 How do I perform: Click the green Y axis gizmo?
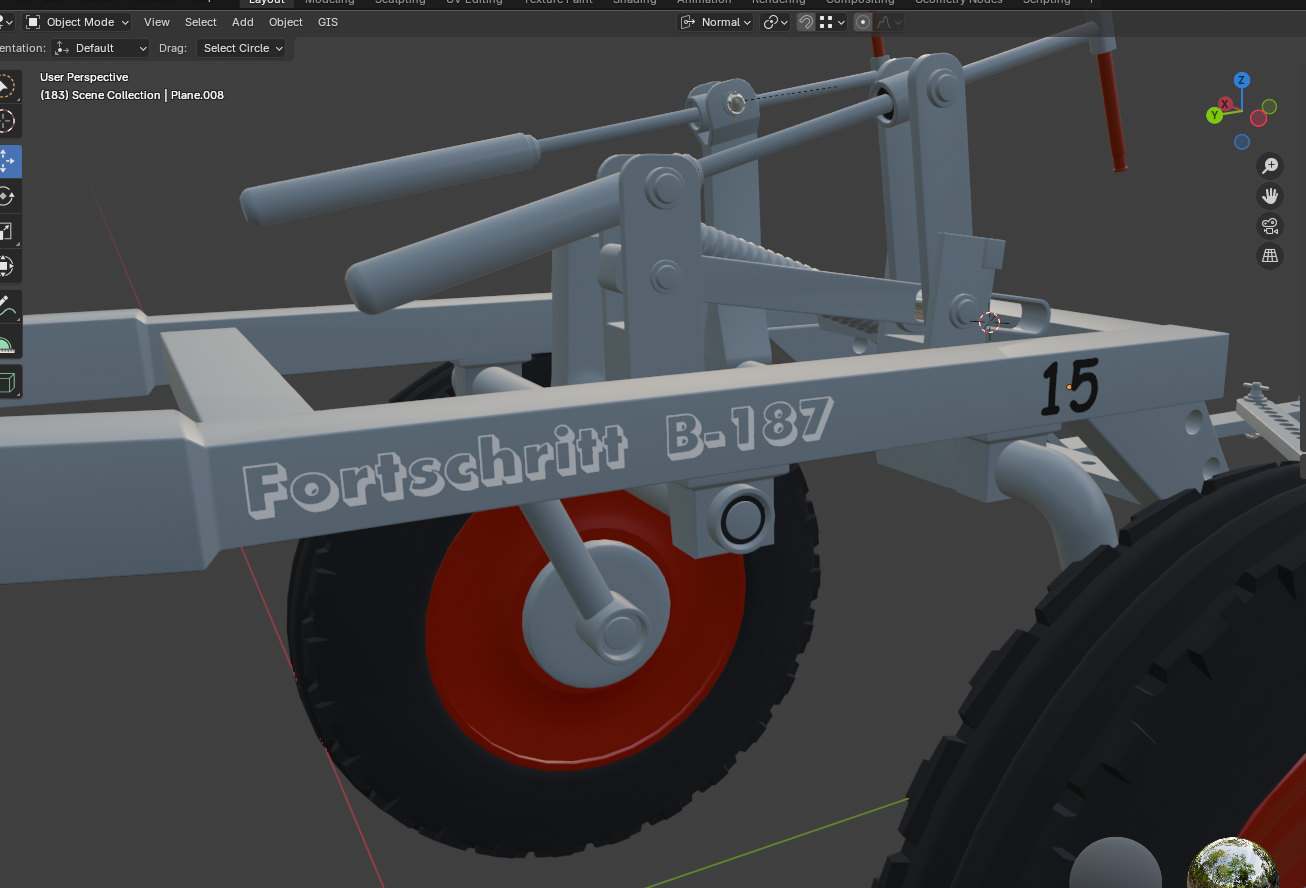point(1214,116)
